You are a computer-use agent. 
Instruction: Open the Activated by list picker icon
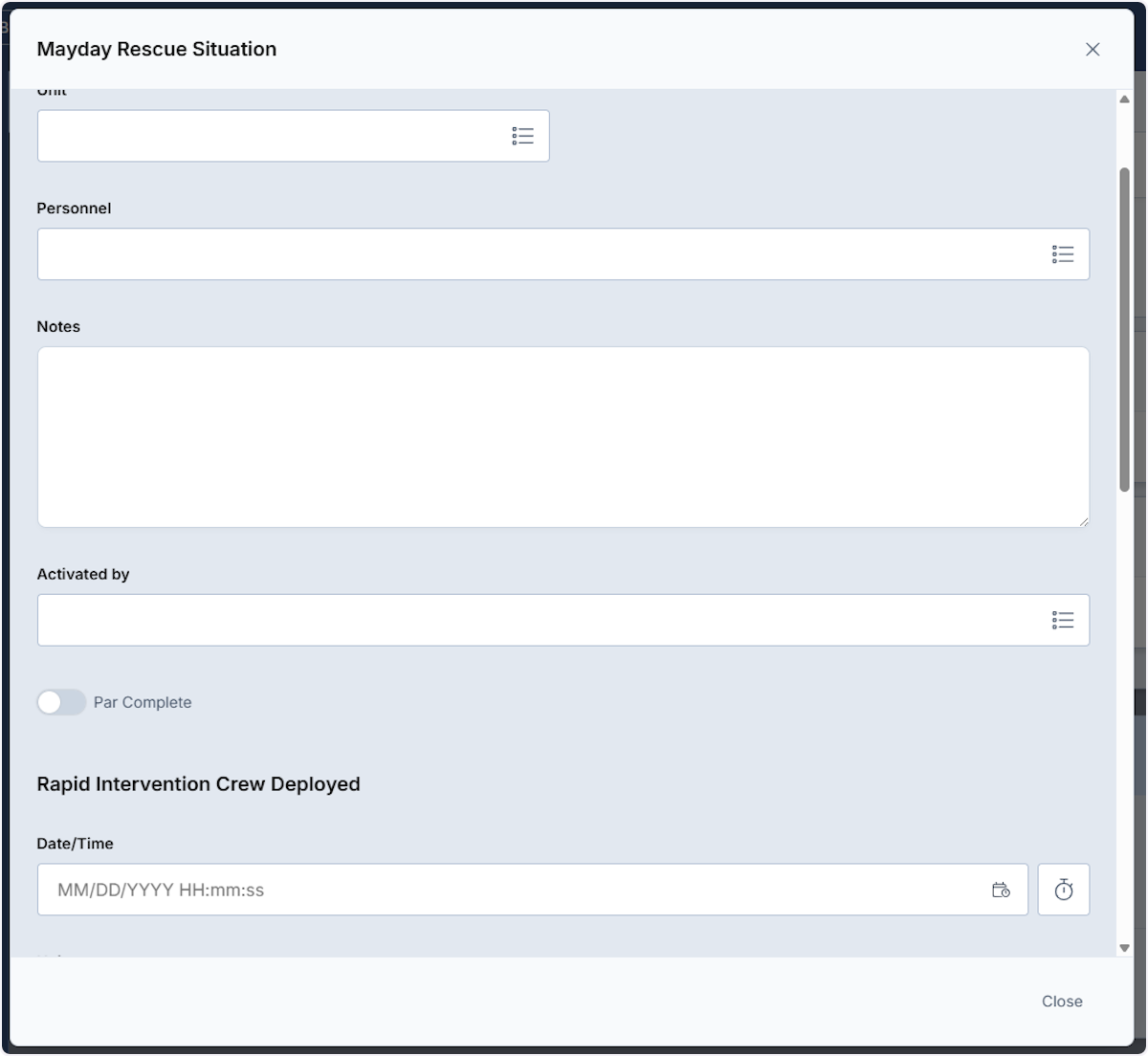tap(1063, 621)
